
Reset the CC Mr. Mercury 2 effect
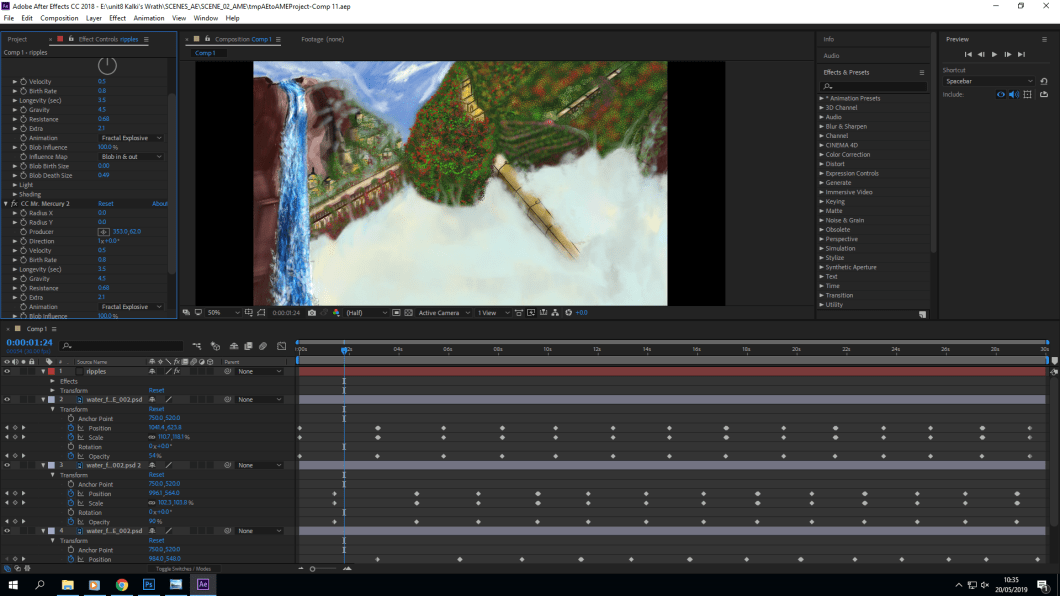point(105,204)
